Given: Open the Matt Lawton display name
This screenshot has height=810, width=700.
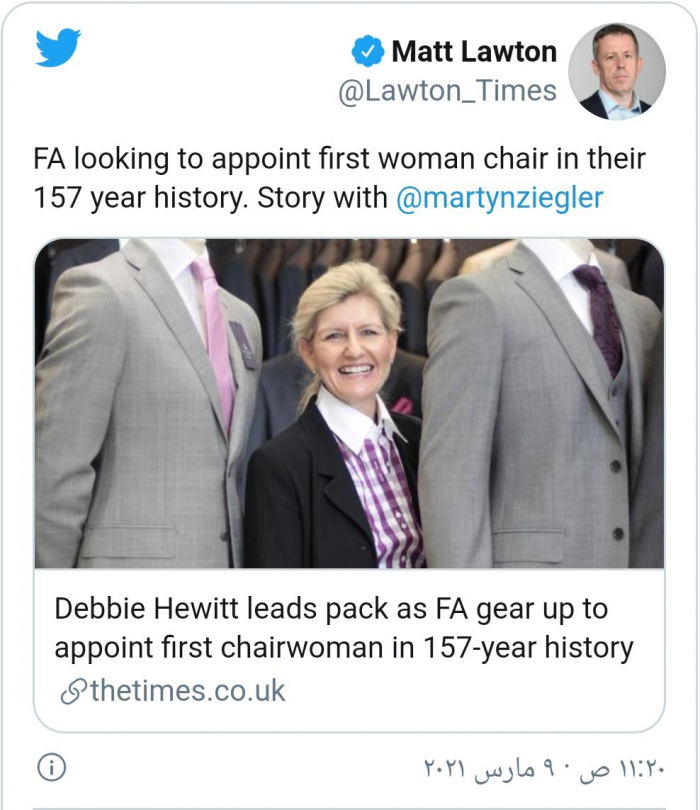Looking at the screenshot, I should pyautogui.click(x=473, y=50).
